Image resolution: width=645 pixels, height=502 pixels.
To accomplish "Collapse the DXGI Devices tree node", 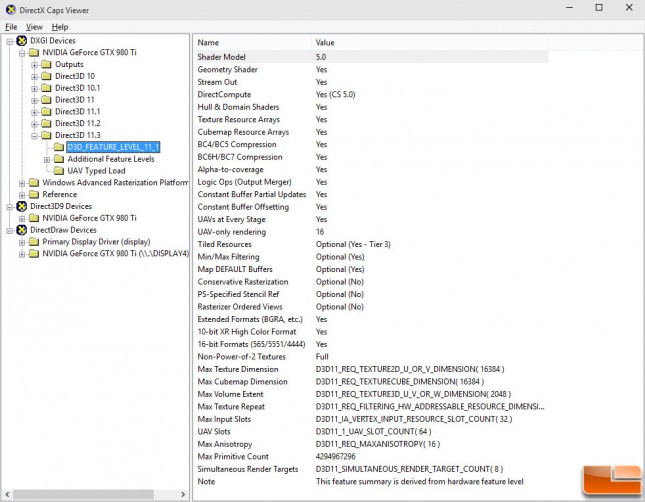I will [9, 41].
